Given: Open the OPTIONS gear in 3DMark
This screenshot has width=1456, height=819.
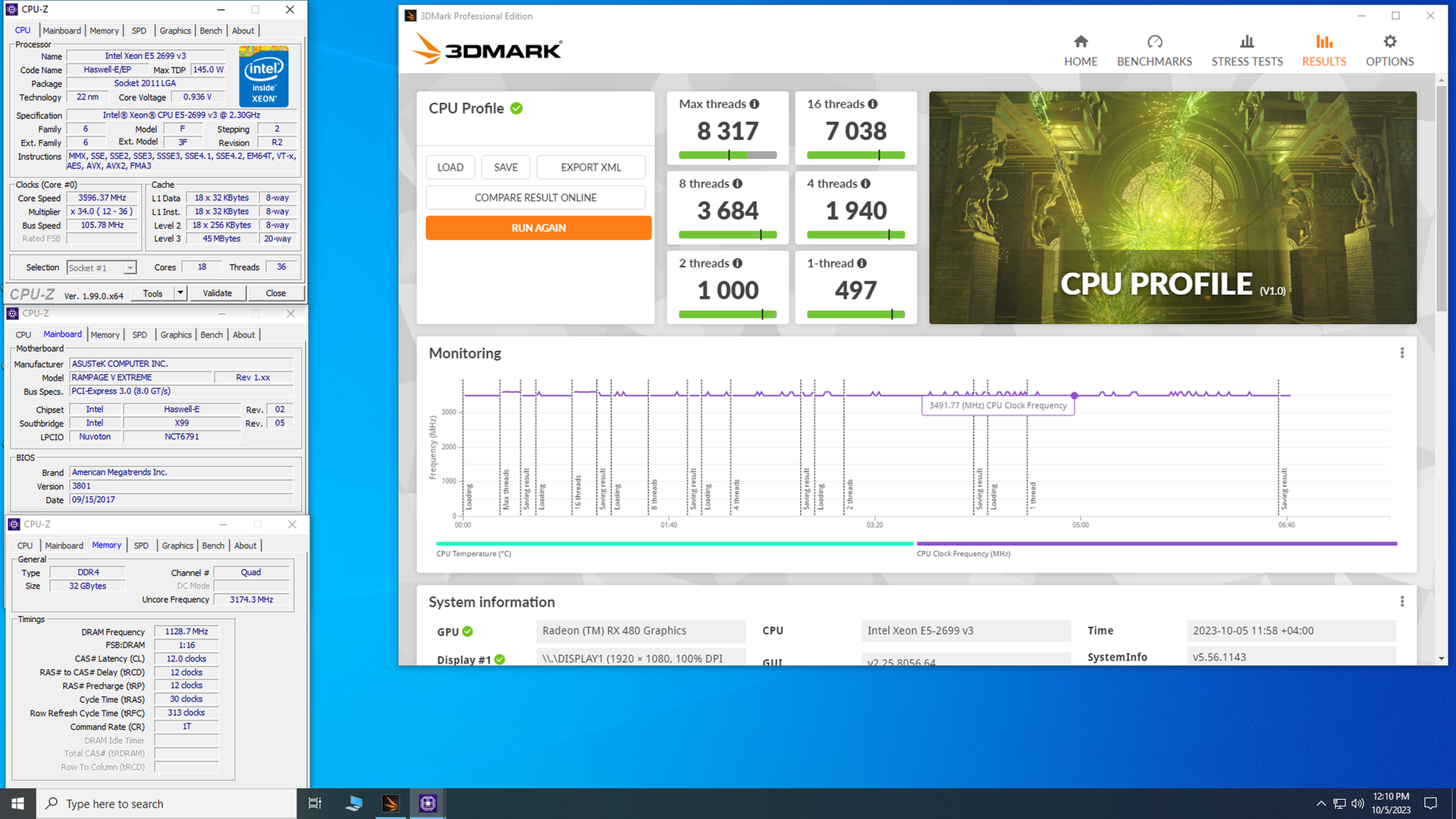Looking at the screenshot, I should tap(1389, 51).
